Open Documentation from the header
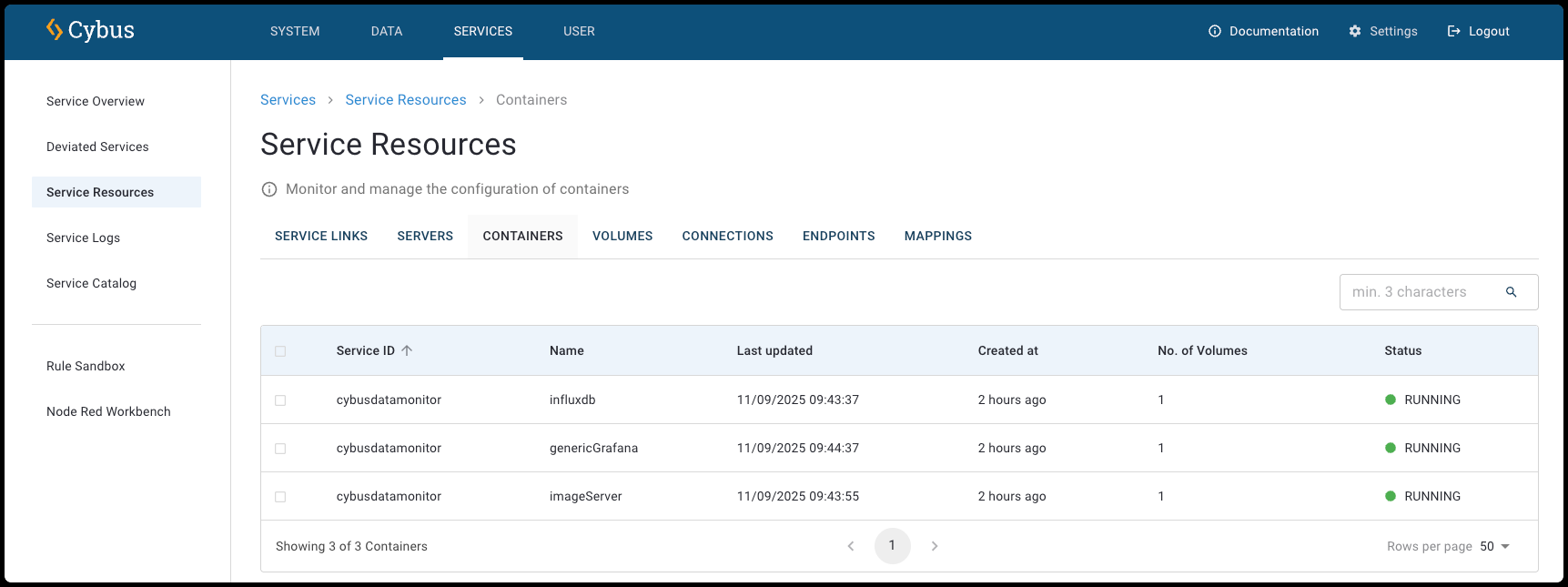 coord(1263,31)
